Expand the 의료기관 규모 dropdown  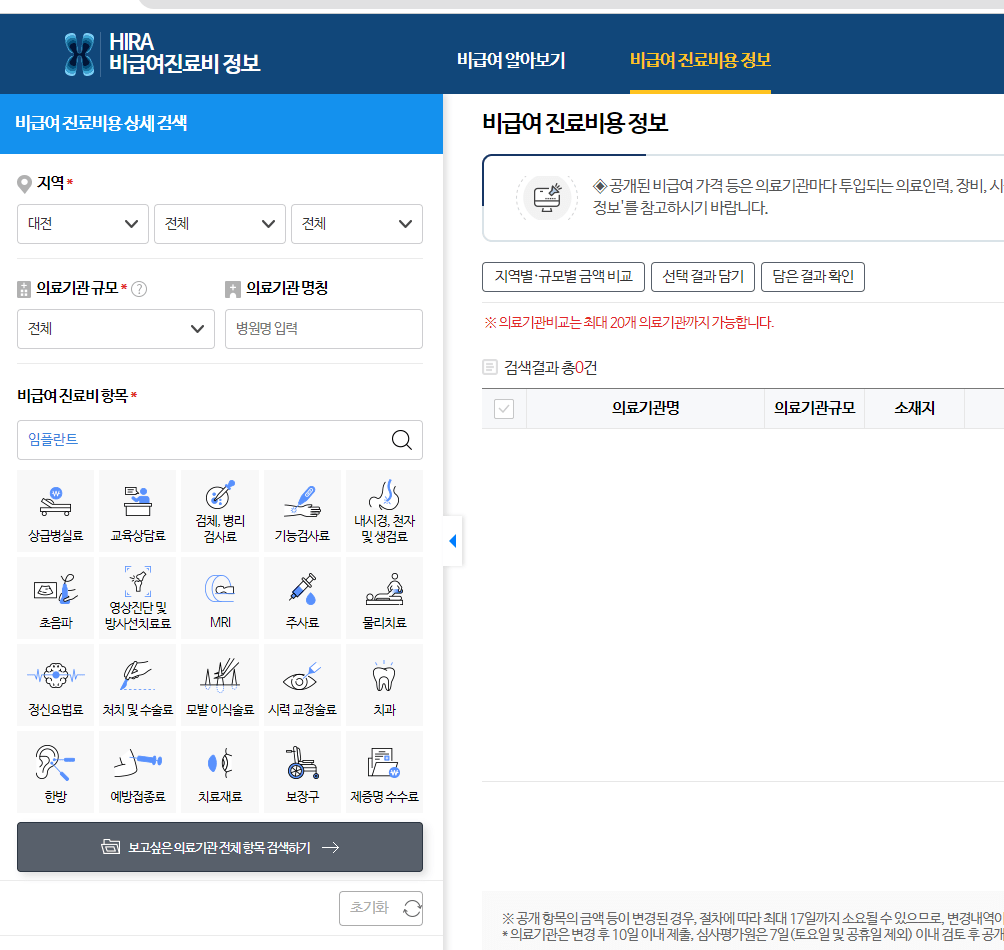(116, 329)
